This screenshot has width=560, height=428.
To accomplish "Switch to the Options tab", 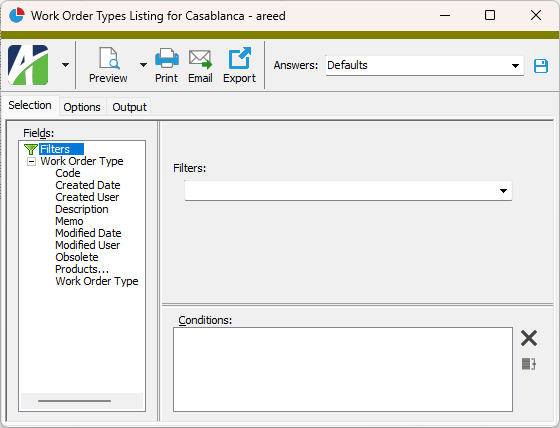I will coord(82,107).
